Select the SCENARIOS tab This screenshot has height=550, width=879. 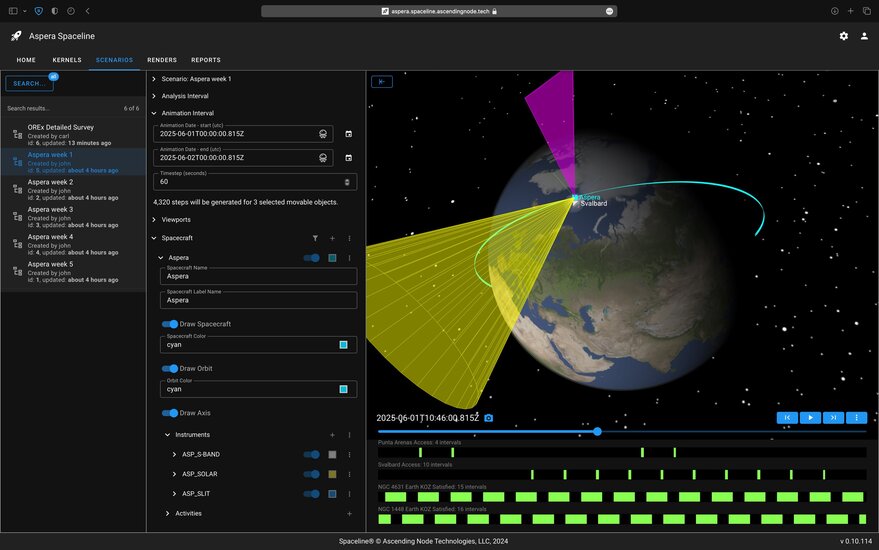click(x=114, y=60)
